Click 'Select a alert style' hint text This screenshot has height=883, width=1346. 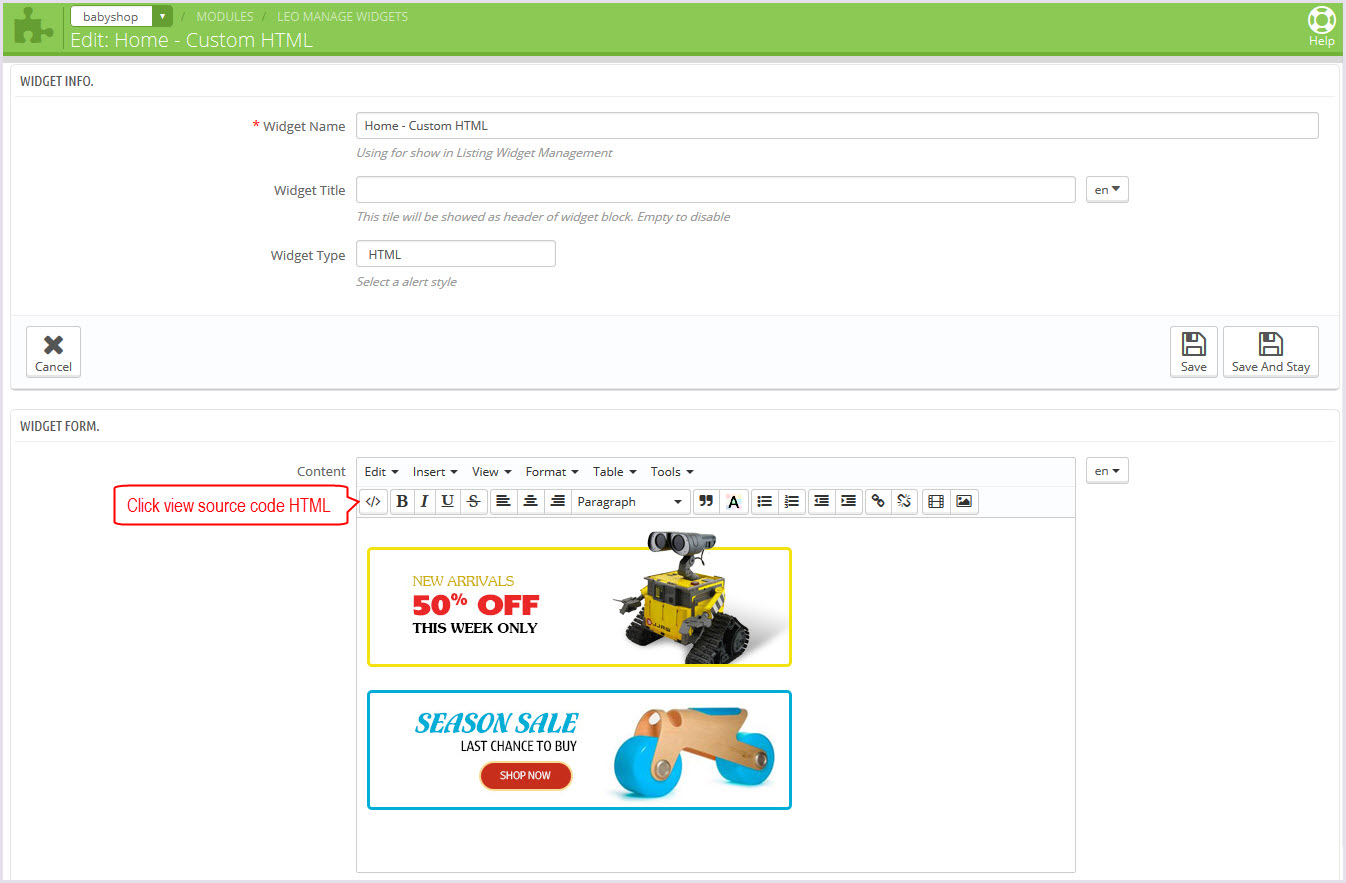(x=406, y=282)
